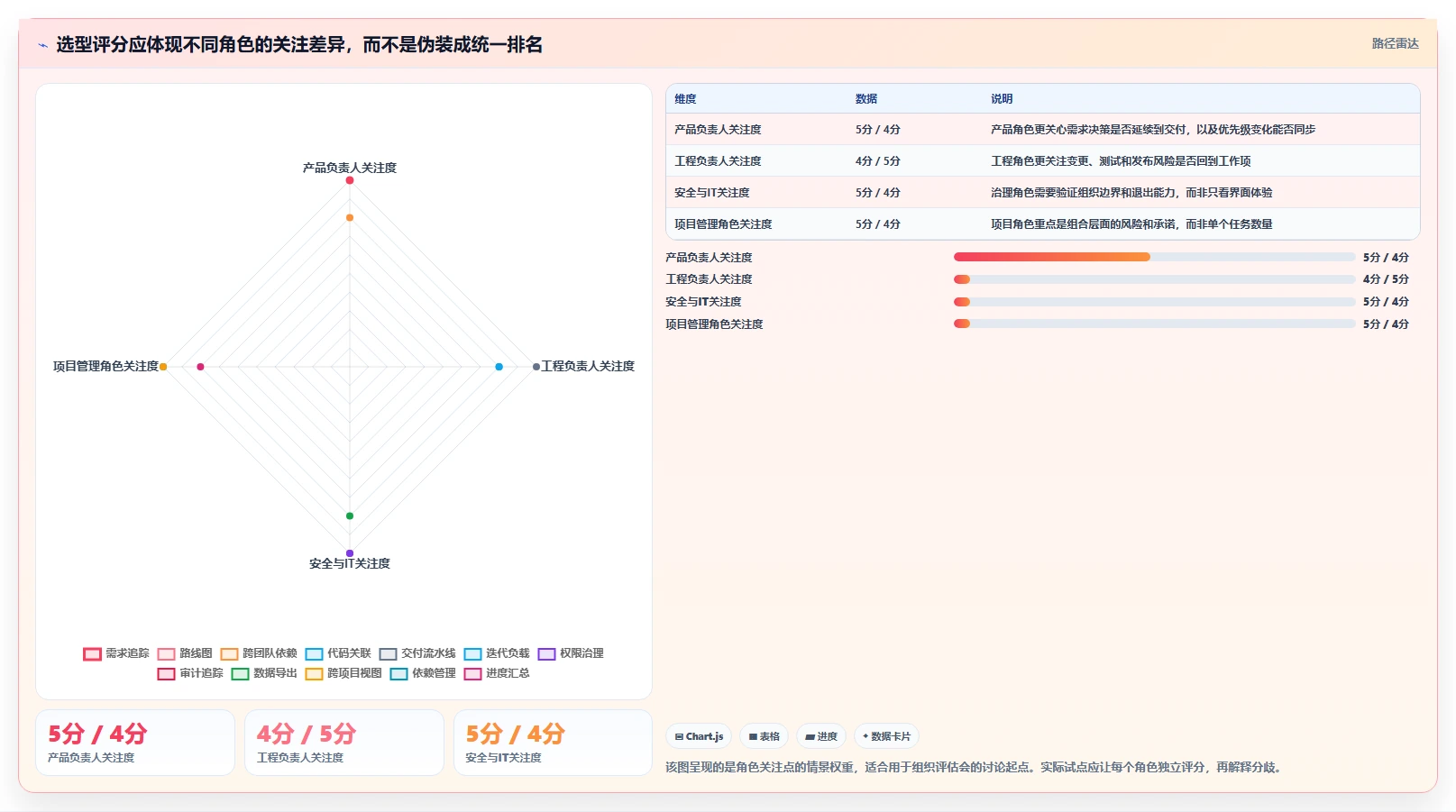Click the 安全与IT关注度 radar axis label
The image size is (1456, 812).
pyautogui.click(x=350, y=563)
